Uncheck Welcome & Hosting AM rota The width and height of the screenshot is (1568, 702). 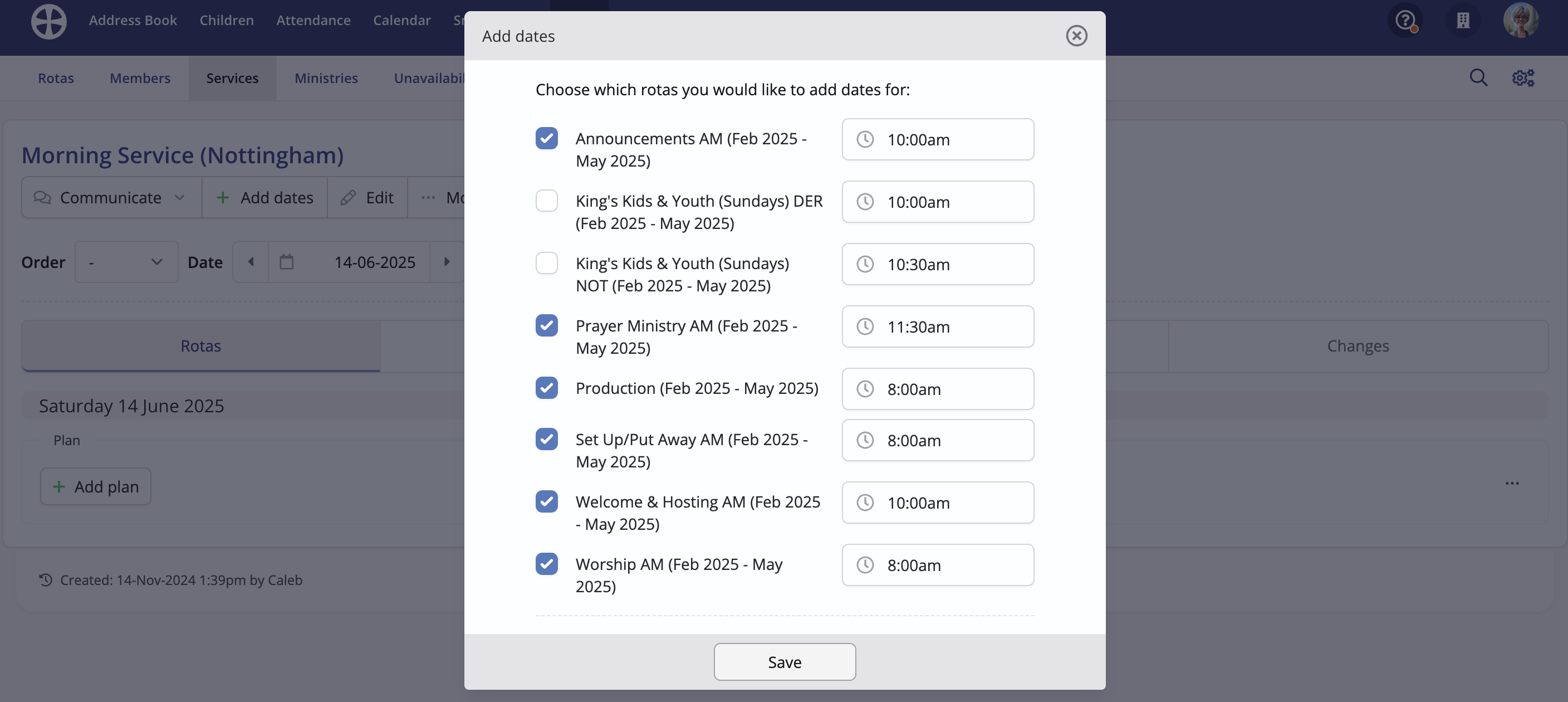(x=547, y=501)
